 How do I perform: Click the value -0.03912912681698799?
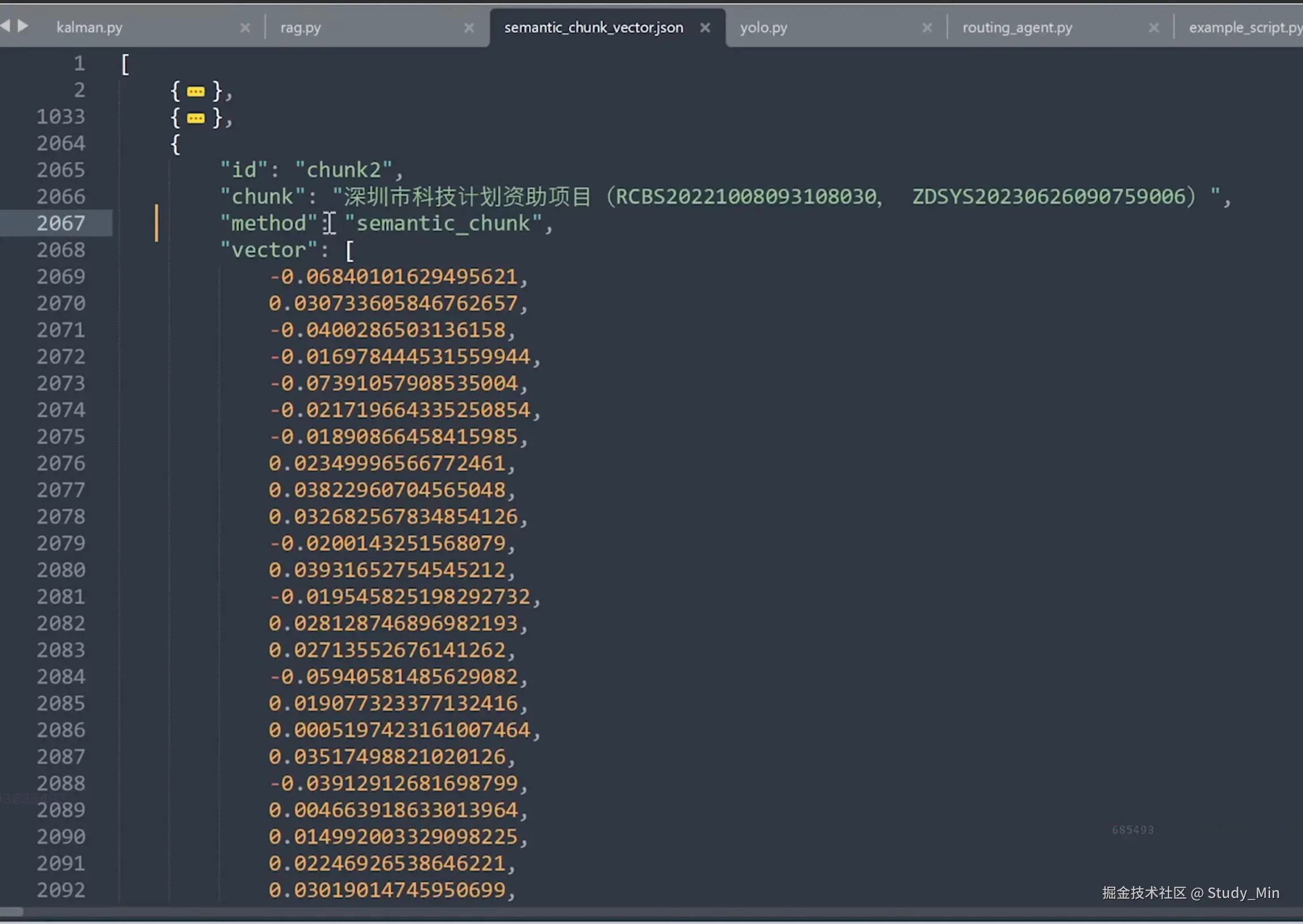pos(393,783)
